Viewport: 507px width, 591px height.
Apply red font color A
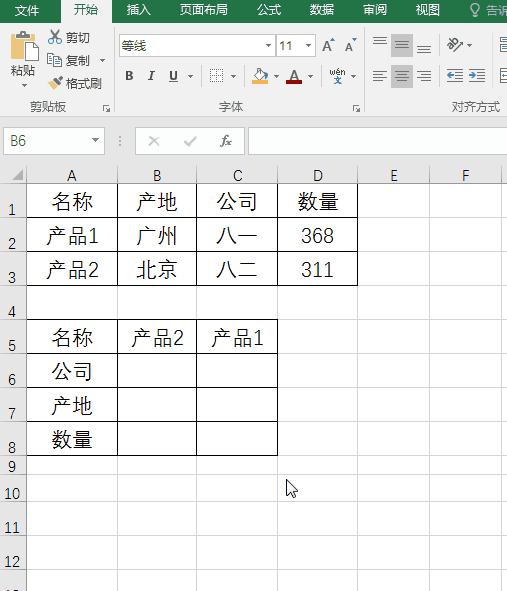(294, 76)
